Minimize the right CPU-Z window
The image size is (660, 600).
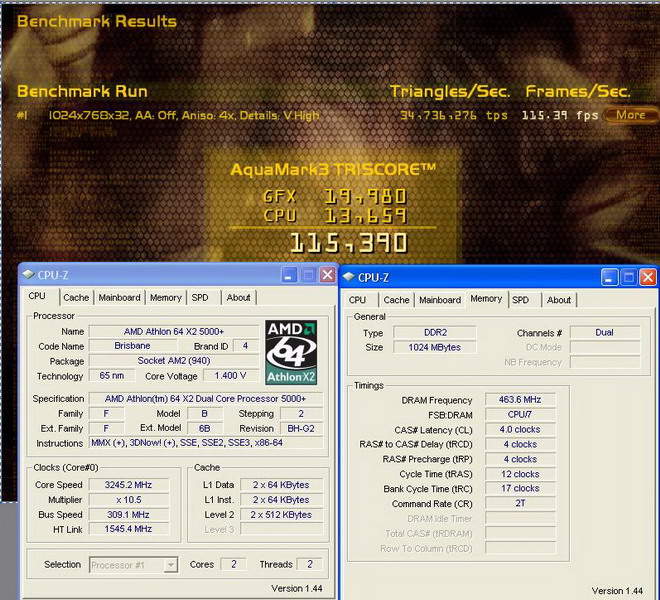click(609, 277)
